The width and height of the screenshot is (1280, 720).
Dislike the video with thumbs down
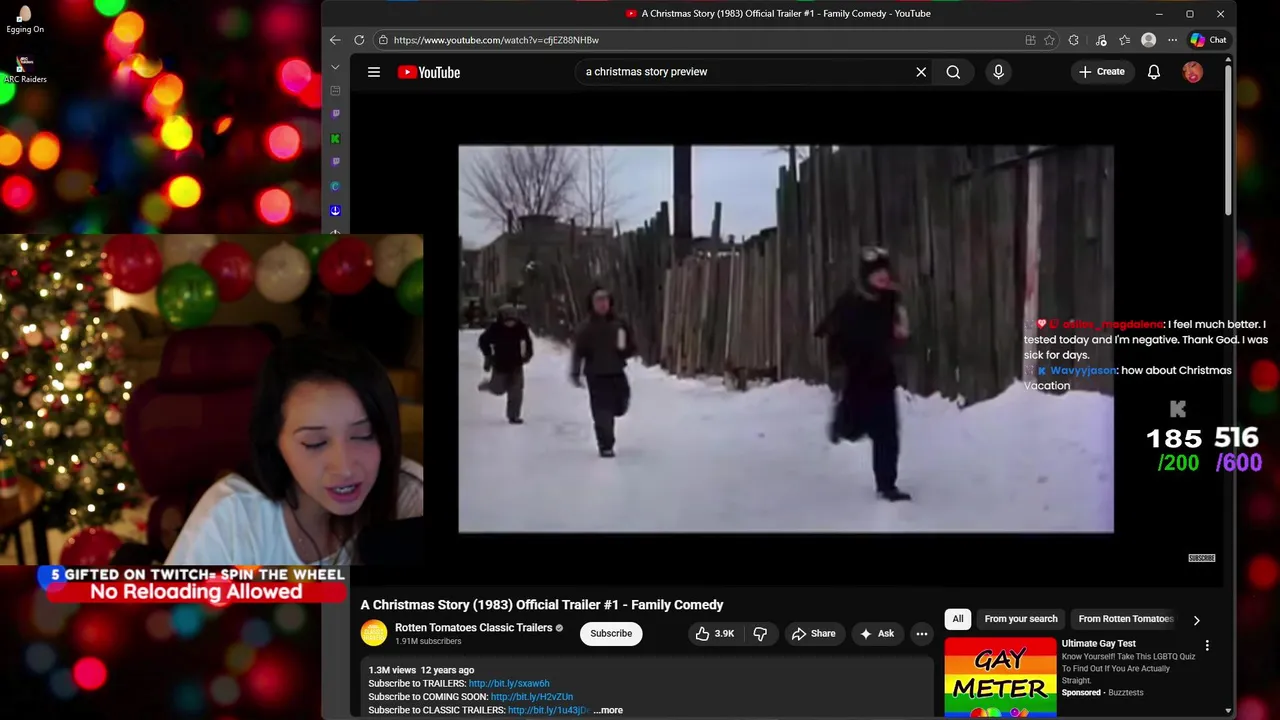pos(760,633)
